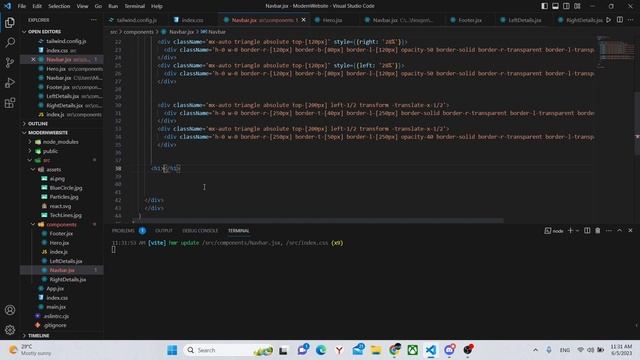This screenshot has height=360, width=640.
Task: Open the Explorer view in activity bar
Action: [x=10, y=22]
